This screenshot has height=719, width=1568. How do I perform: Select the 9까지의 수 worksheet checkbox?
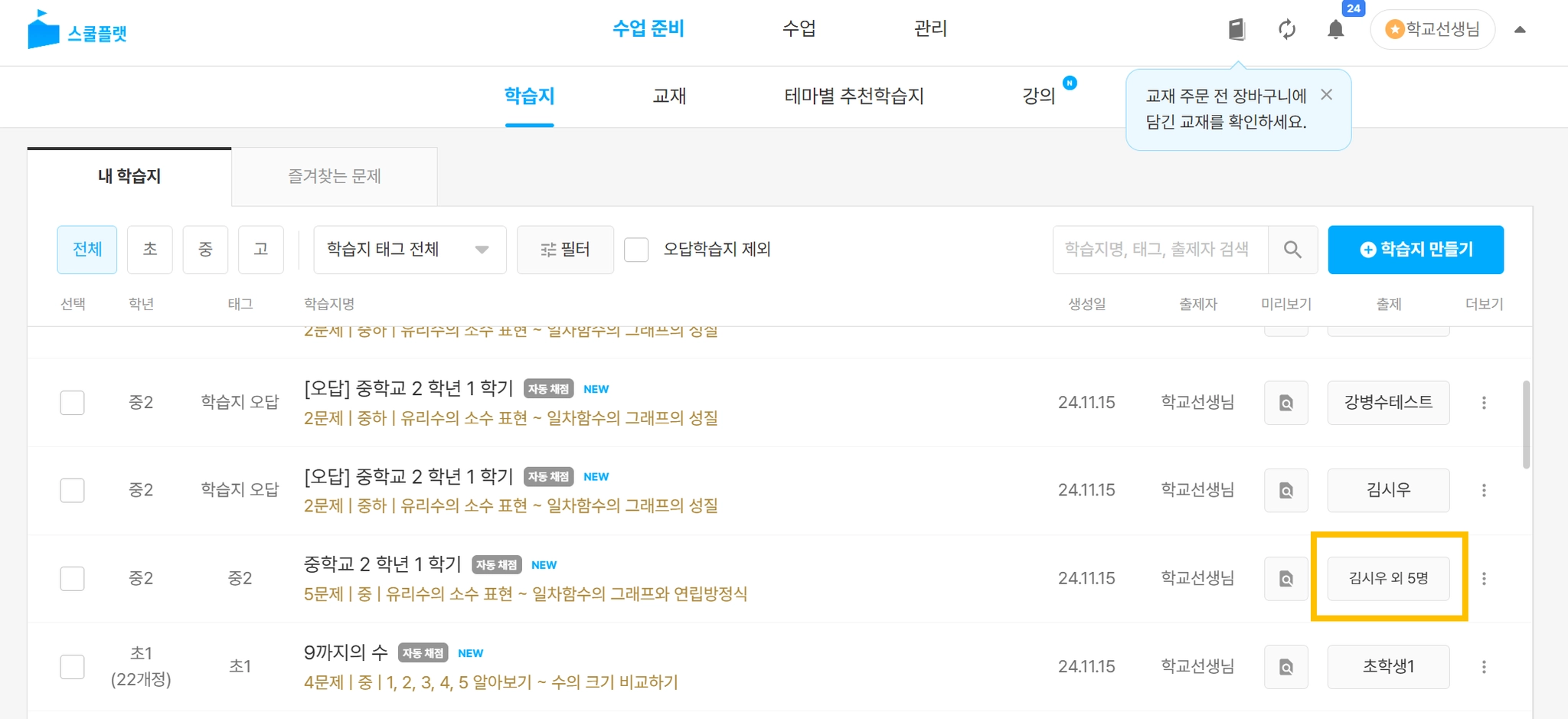point(73,666)
